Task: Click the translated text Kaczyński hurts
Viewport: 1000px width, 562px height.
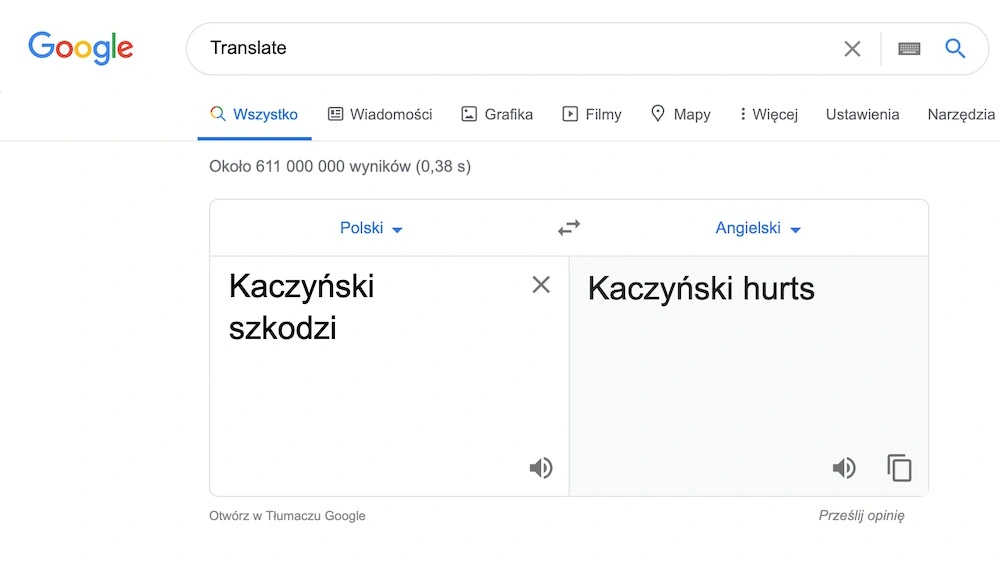Action: click(701, 288)
